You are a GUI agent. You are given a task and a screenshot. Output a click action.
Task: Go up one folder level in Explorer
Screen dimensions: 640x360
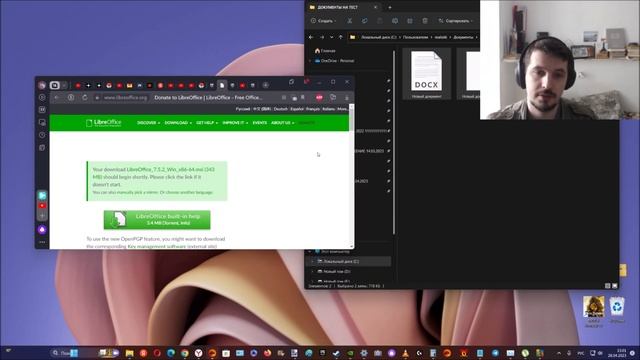point(341,37)
